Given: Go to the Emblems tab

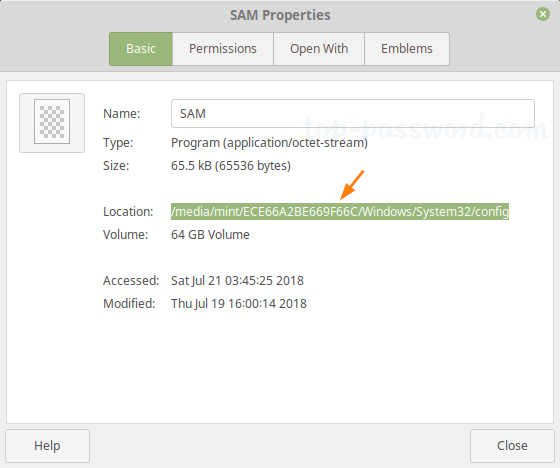Looking at the screenshot, I should point(407,49).
